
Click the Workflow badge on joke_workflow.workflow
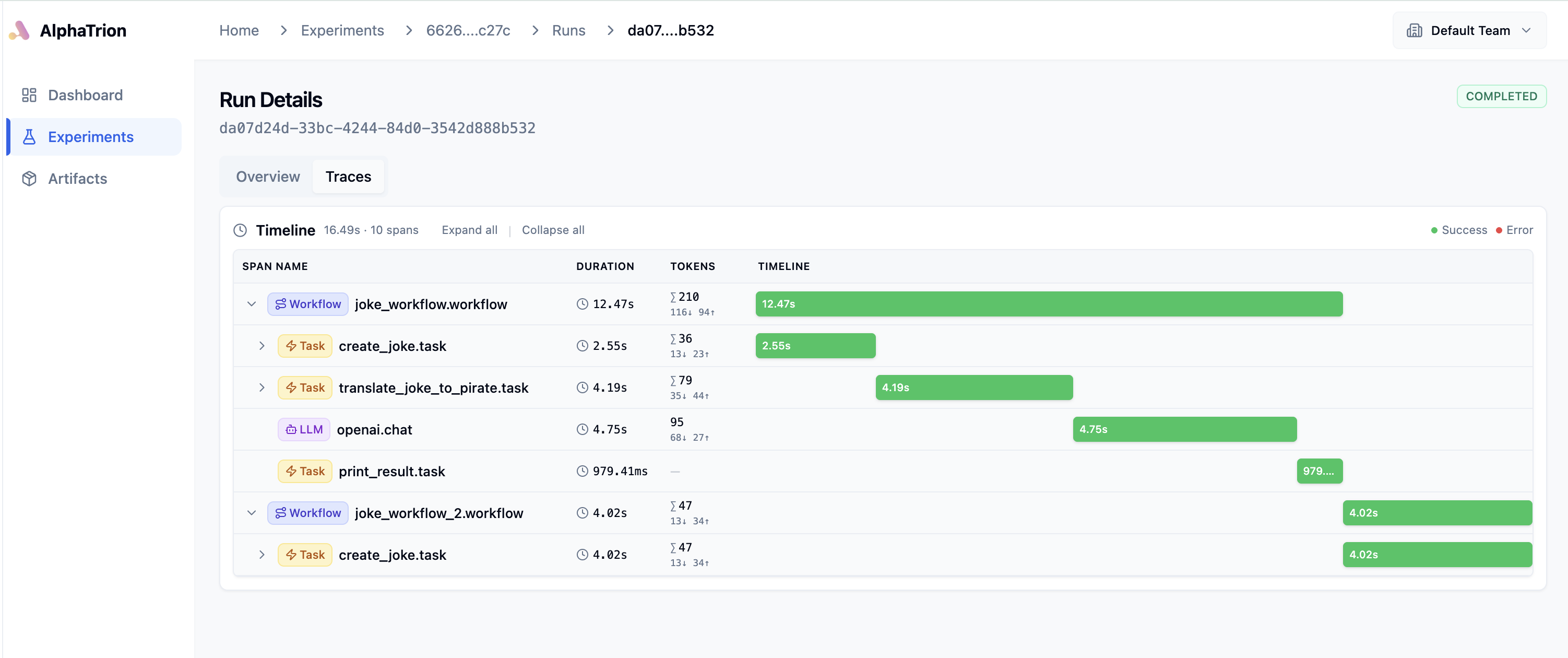coord(307,304)
